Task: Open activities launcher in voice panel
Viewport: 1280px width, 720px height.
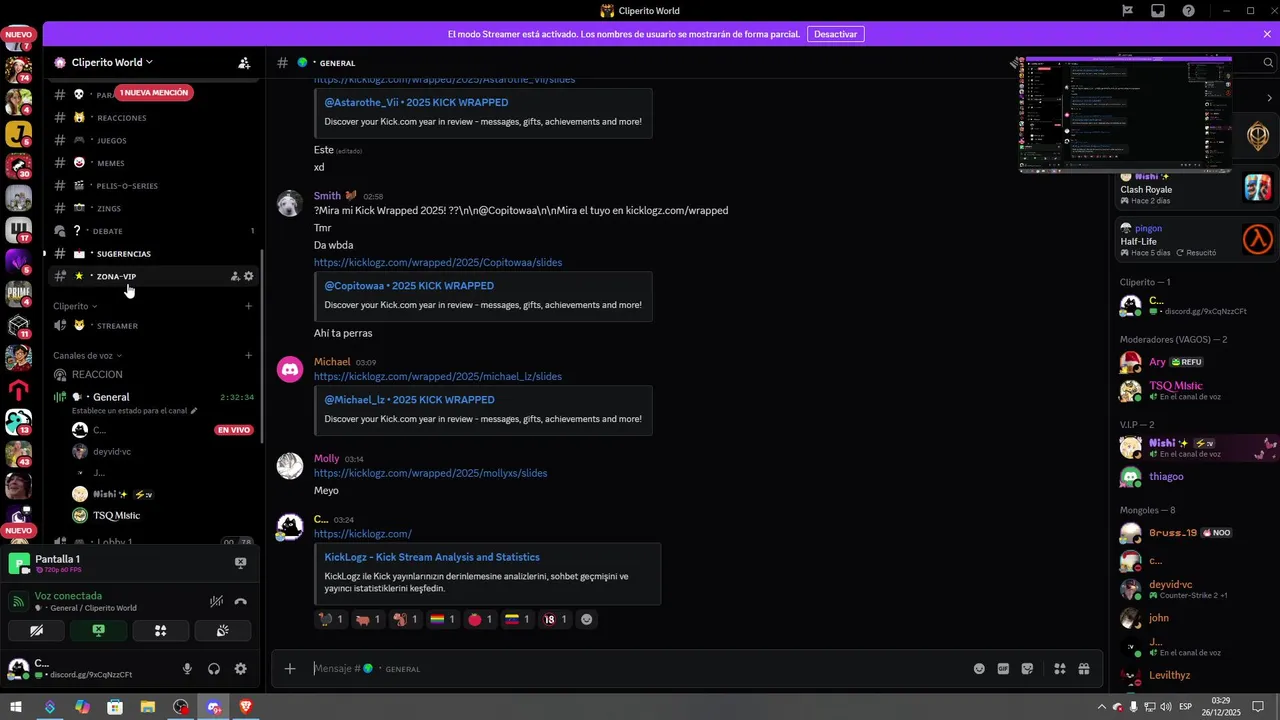Action: pos(160,630)
